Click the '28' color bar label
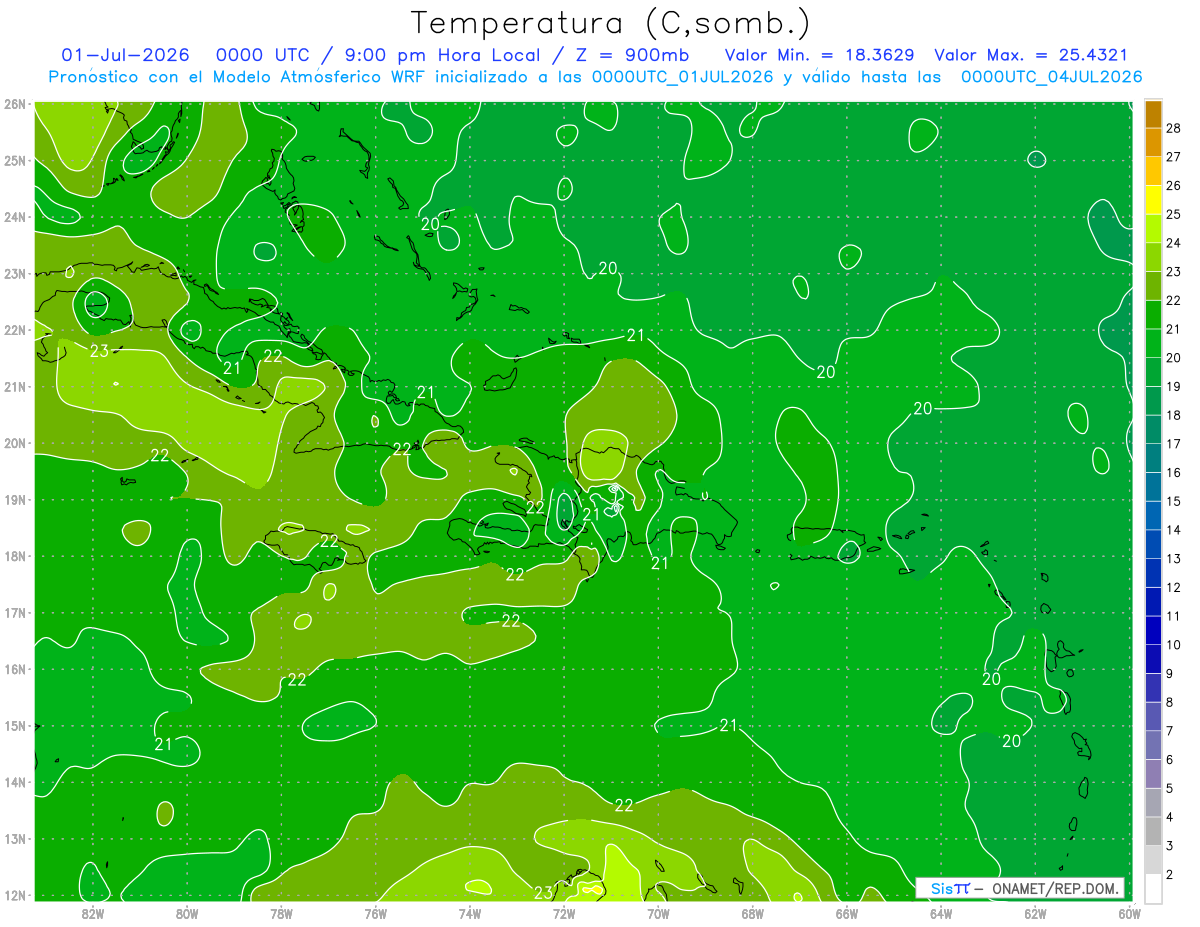The image size is (1200, 927). coord(1174,128)
